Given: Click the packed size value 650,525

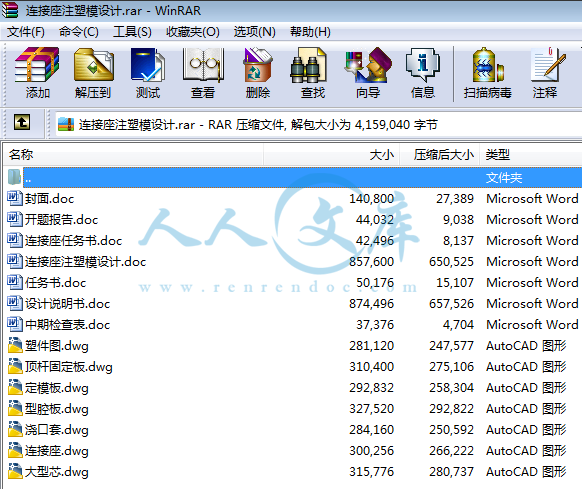Looking at the screenshot, I should coord(451,262).
